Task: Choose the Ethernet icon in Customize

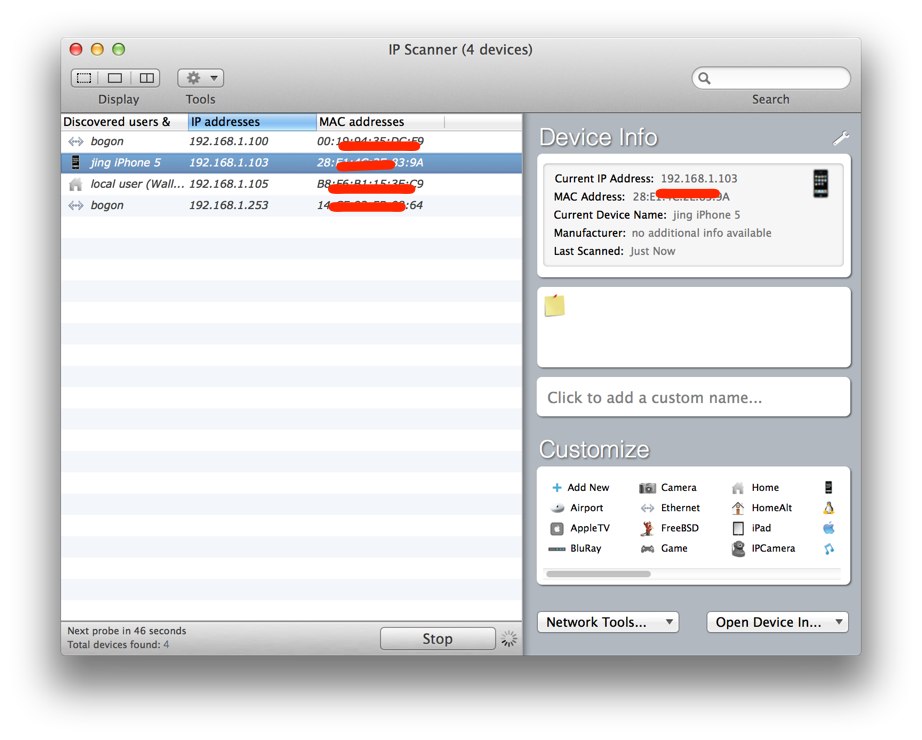Action: pyautogui.click(x=670, y=508)
